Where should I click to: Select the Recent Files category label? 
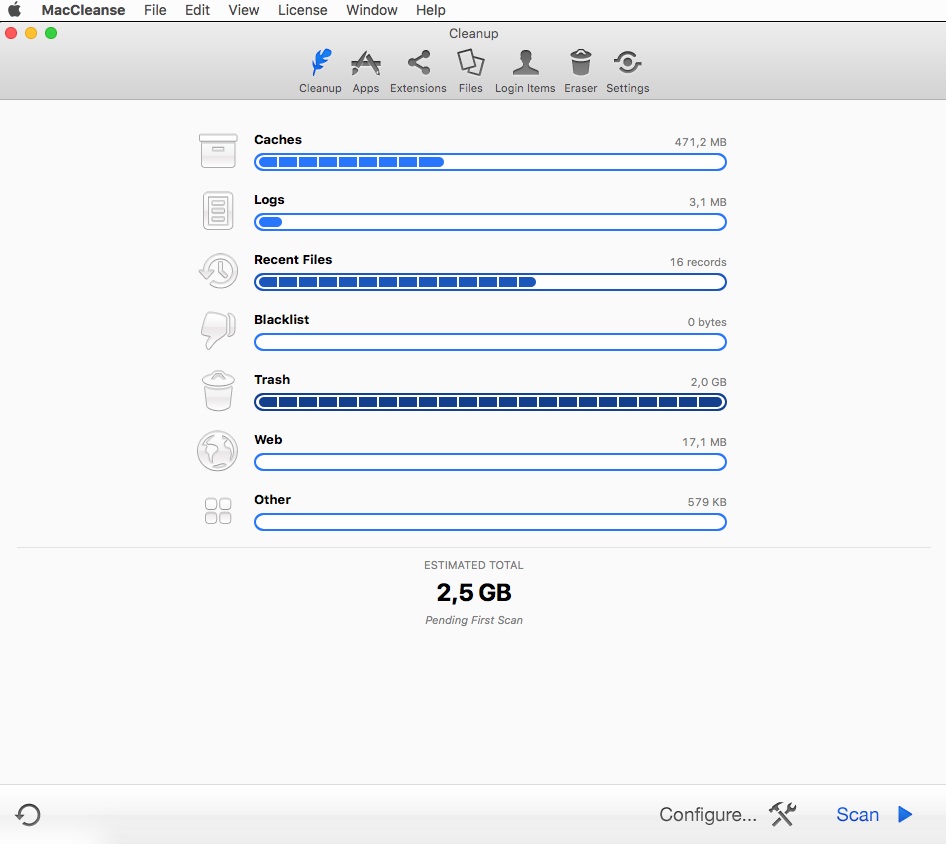(293, 259)
